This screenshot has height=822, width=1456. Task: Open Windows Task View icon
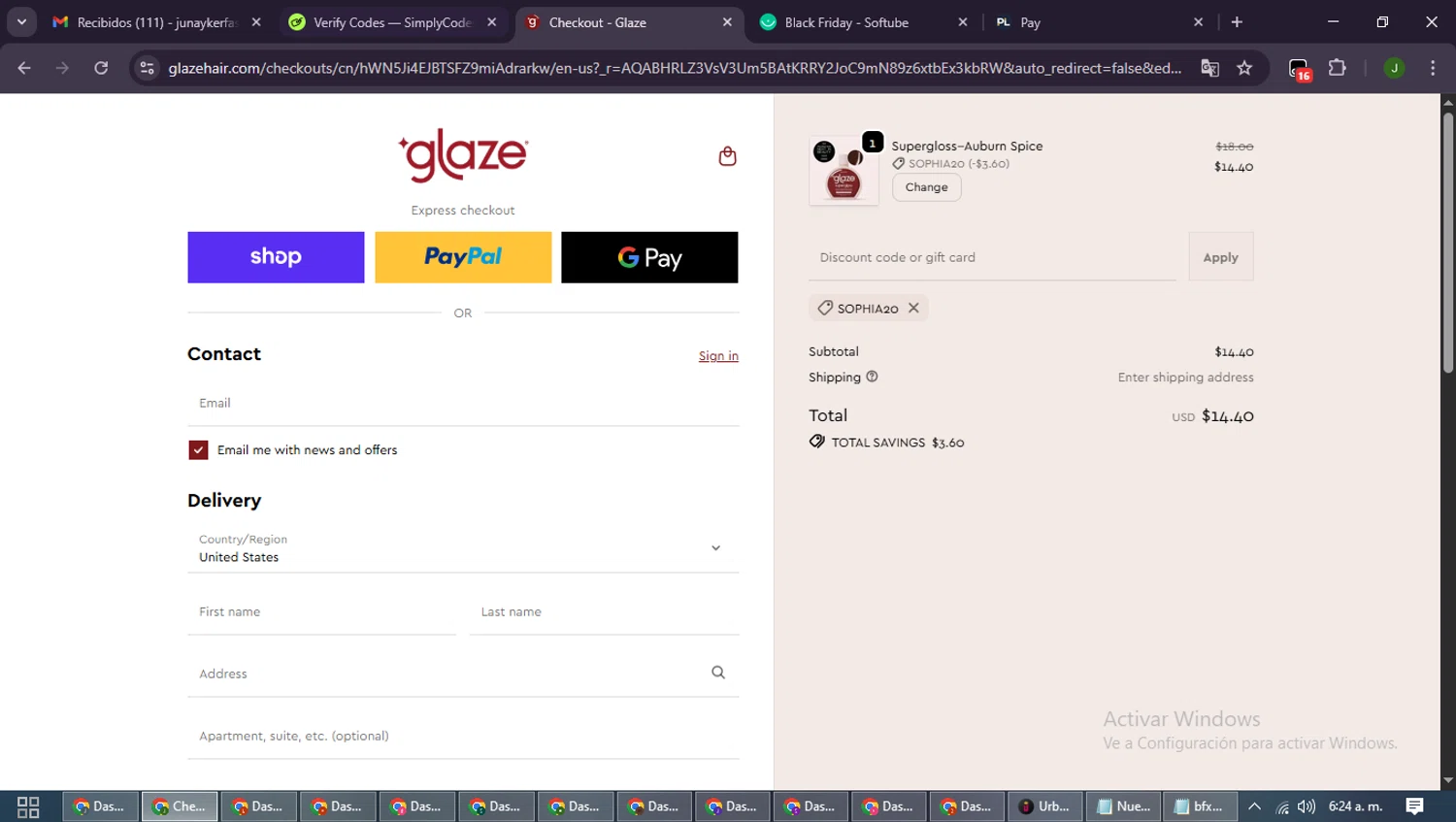click(28, 806)
